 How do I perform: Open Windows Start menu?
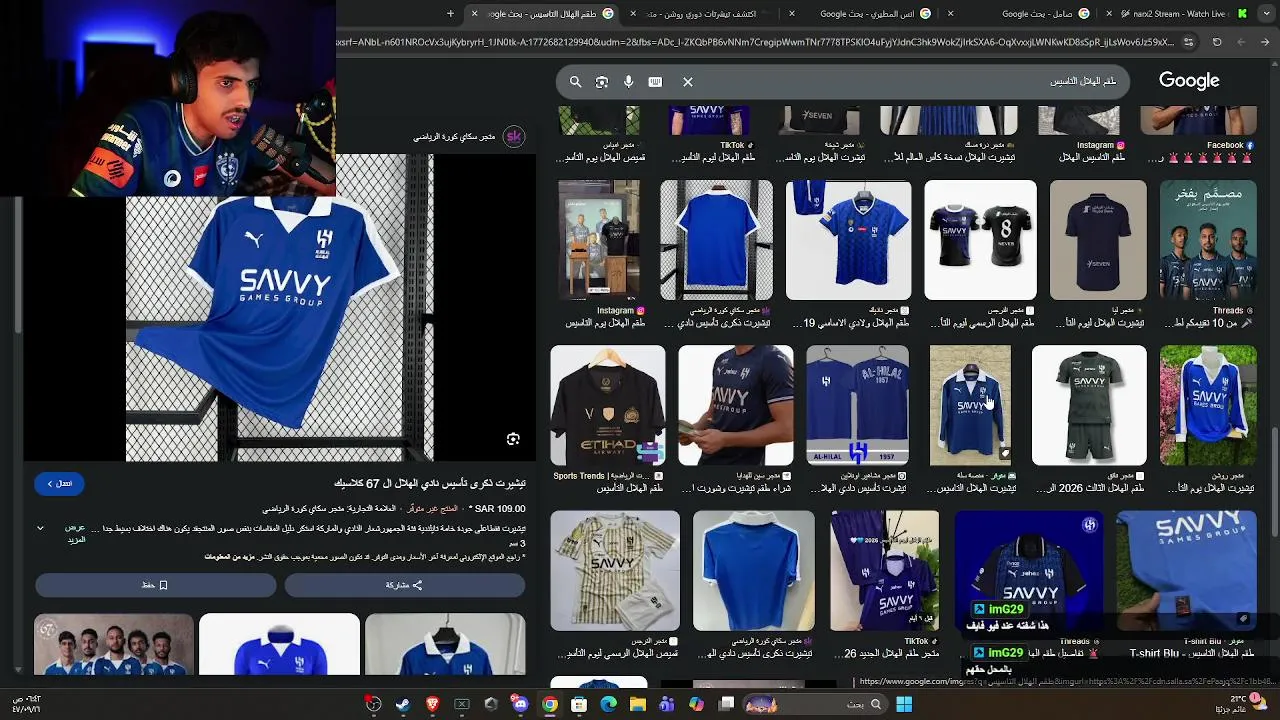coord(904,704)
